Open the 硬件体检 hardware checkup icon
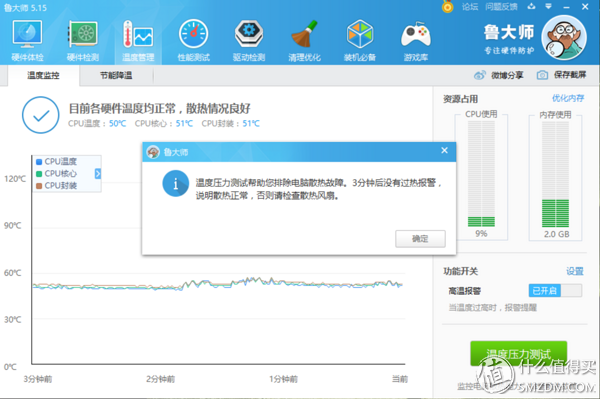The width and height of the screenshot is (600, 399). [27, 40]
